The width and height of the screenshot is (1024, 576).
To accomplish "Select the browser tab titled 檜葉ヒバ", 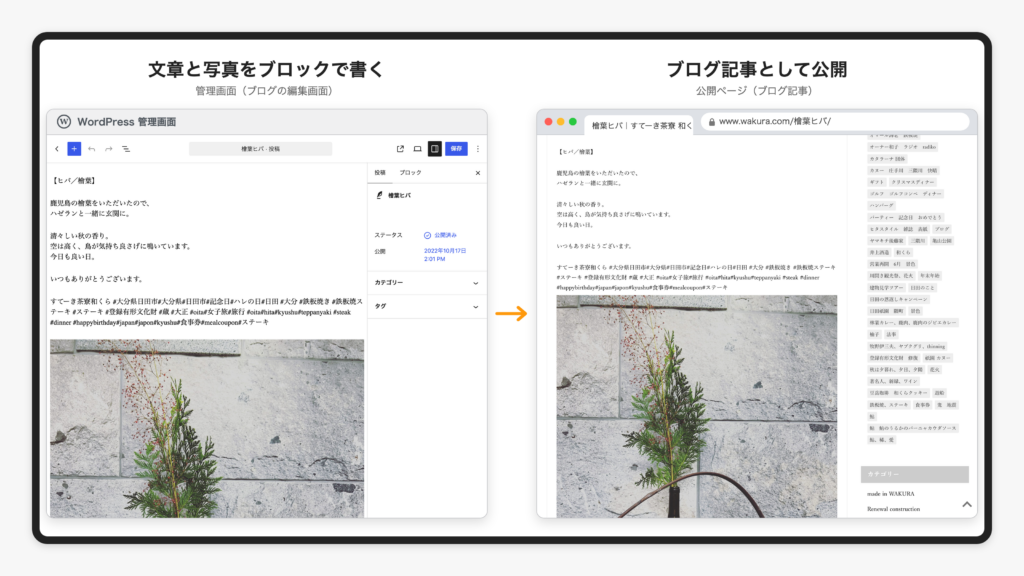I will pyautogui.click(x=639, y=125).
